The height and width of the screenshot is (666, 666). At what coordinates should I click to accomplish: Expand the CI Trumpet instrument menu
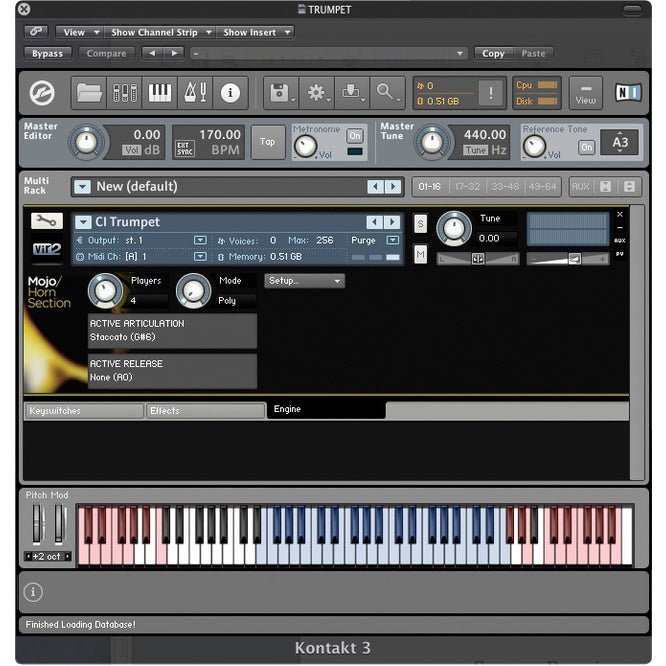tap(83, 222)
